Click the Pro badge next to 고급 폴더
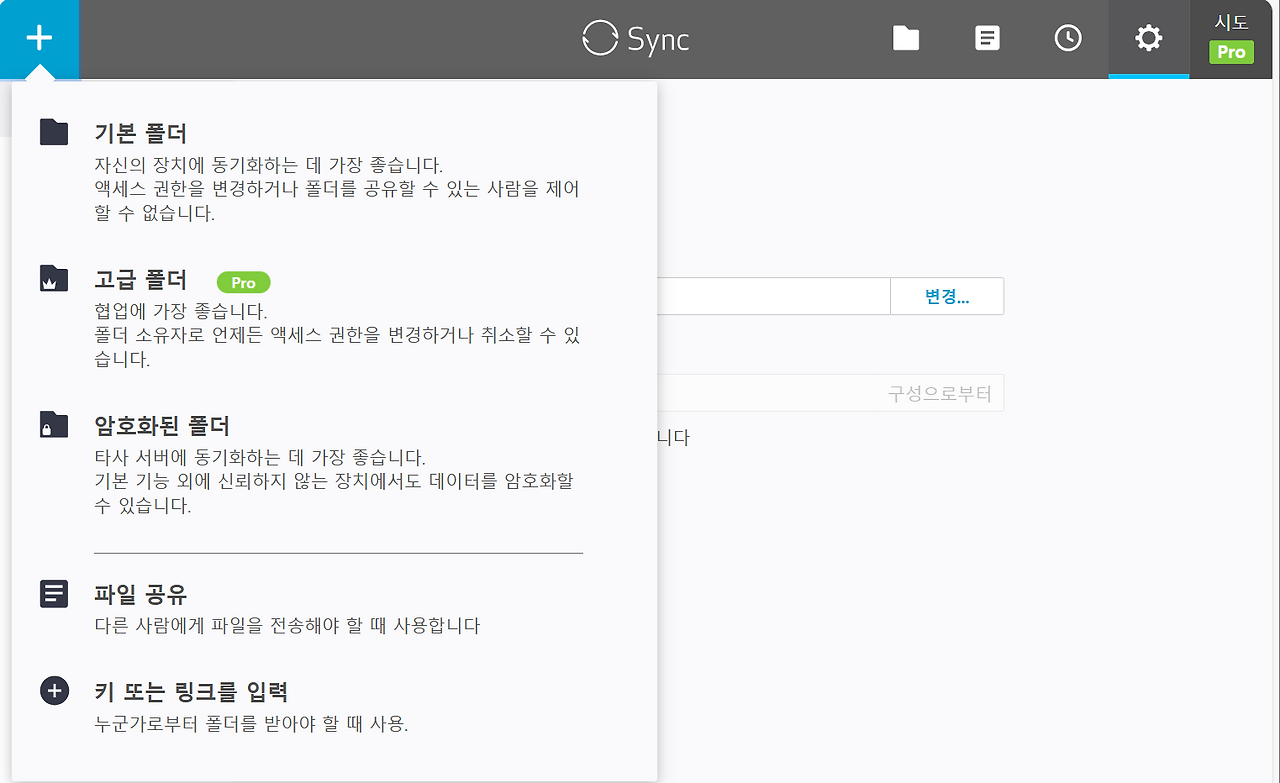Viewport: 1280px width, 783px height. [x=241, y=282]
